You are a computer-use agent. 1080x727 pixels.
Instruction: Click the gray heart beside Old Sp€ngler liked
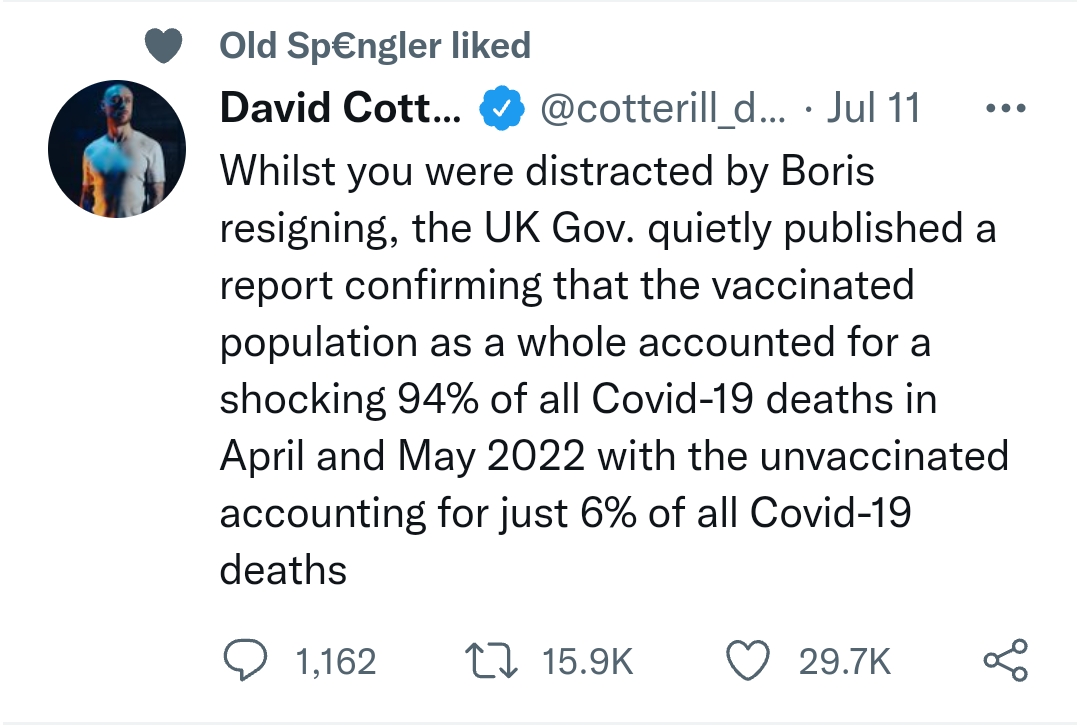(163, 45)
